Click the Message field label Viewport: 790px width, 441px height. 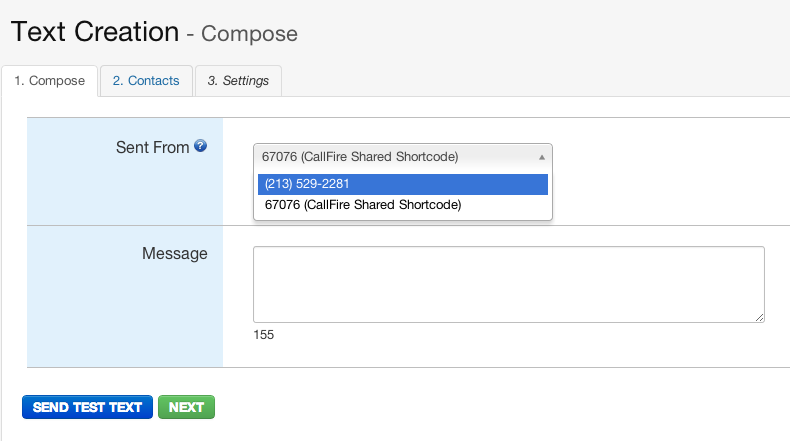tap(175, 253)
